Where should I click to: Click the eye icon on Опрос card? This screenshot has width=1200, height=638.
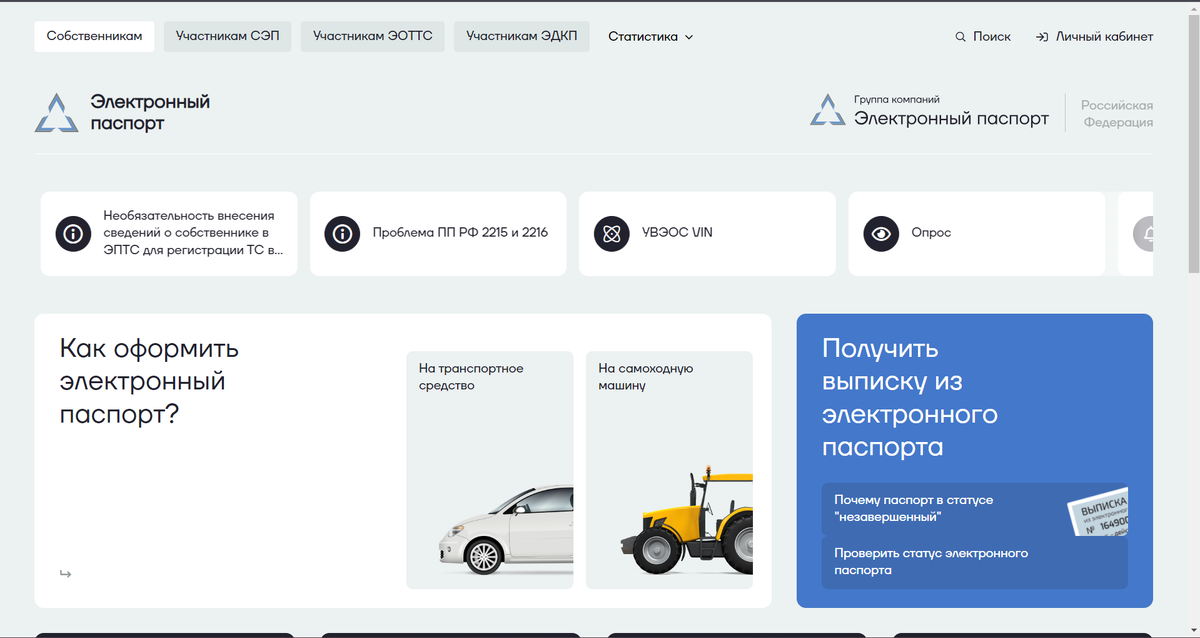point(881,234)
